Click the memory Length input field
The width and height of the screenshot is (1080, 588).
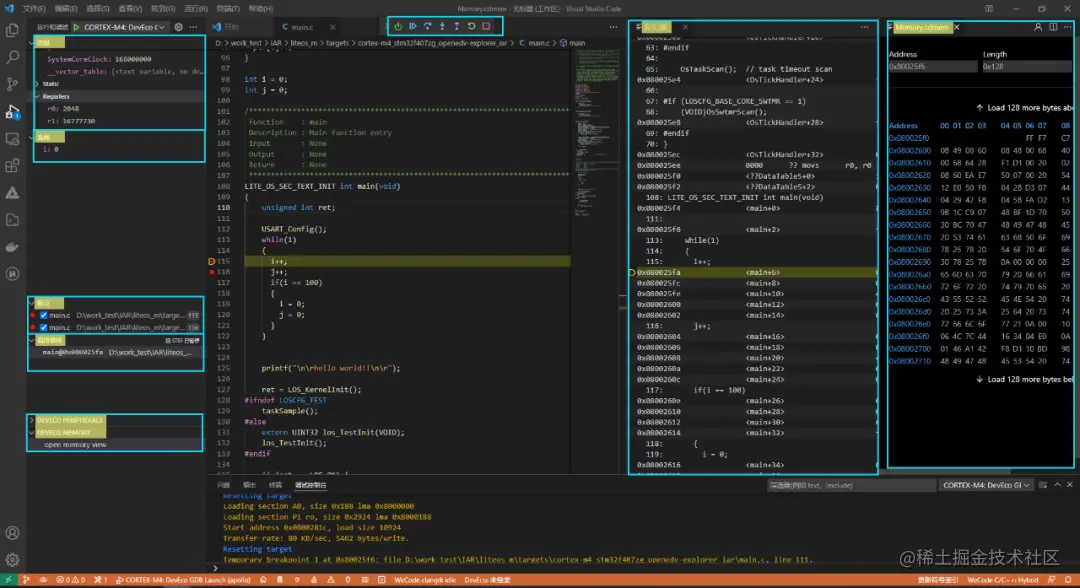[x=1026, y=67]
